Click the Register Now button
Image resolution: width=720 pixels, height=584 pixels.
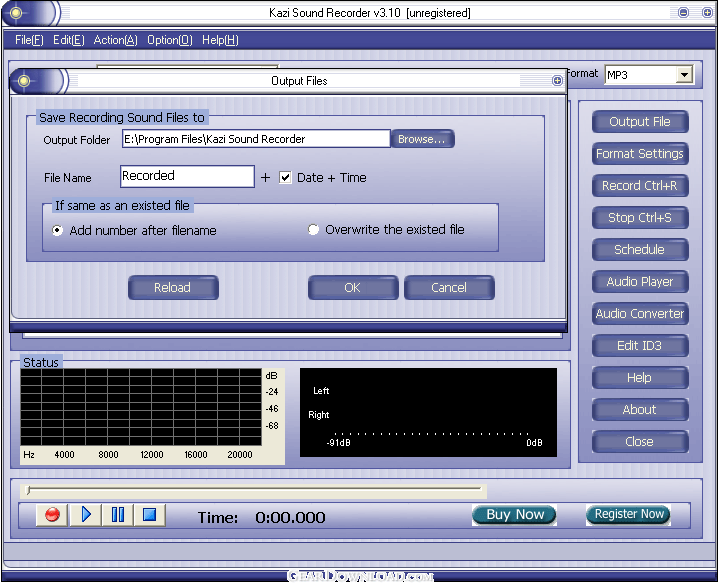629,514
